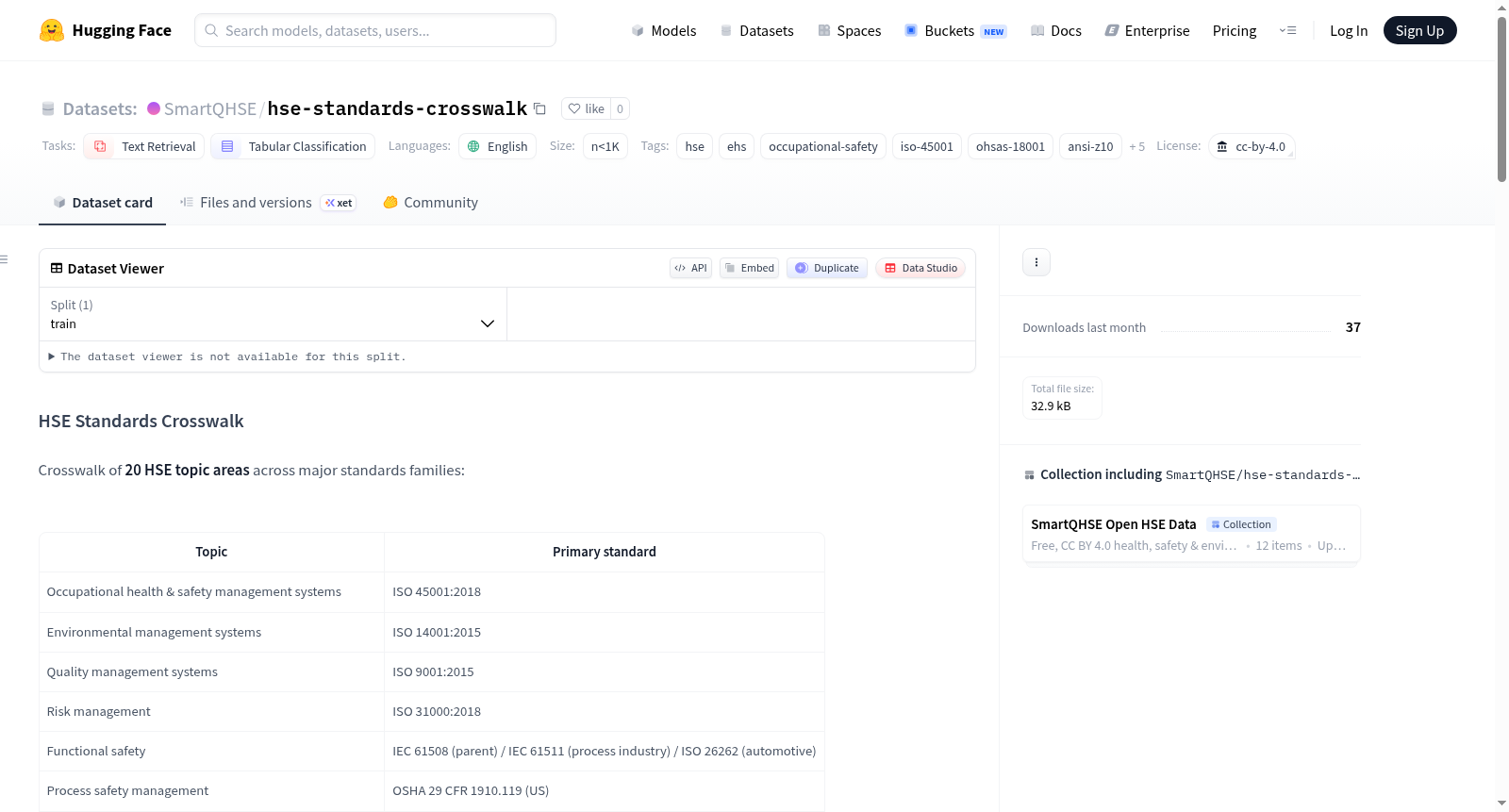Open the Files and versions tab
The height and width of the screenshot is (812, 1509).
pyautogui.click(x=268, y=203)
